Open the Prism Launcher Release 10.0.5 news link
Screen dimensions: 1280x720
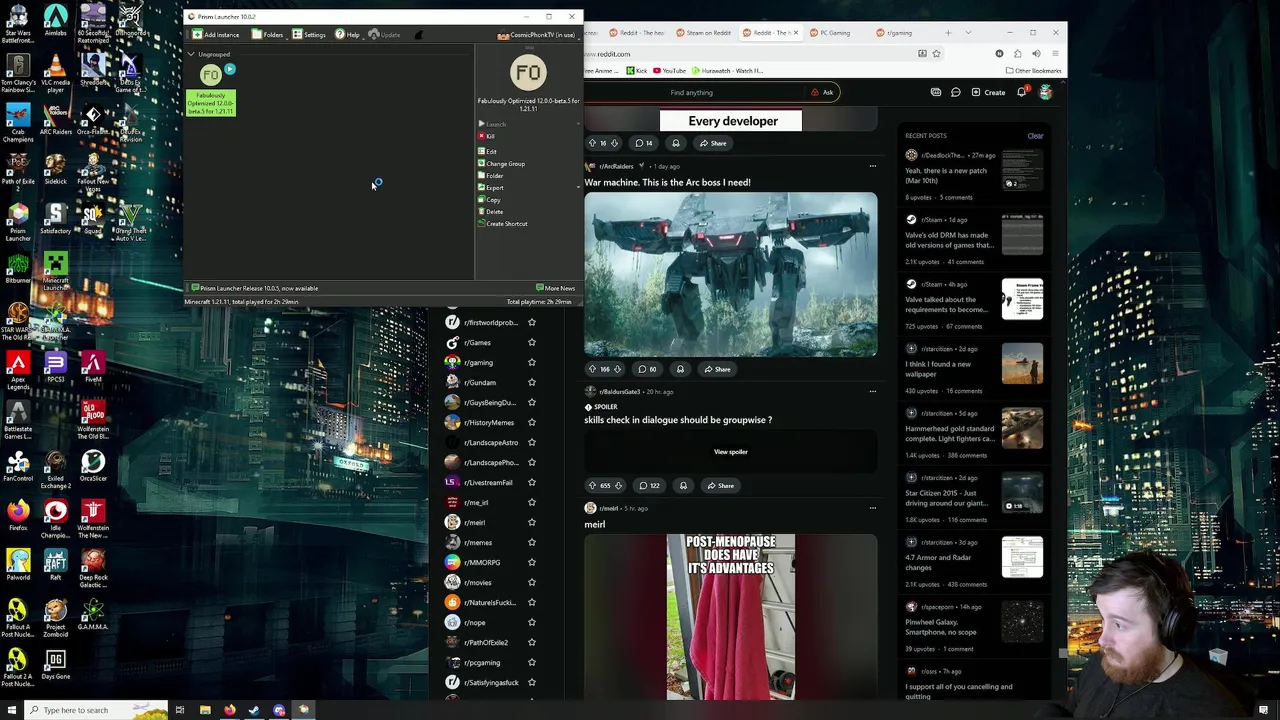point(256,288)
